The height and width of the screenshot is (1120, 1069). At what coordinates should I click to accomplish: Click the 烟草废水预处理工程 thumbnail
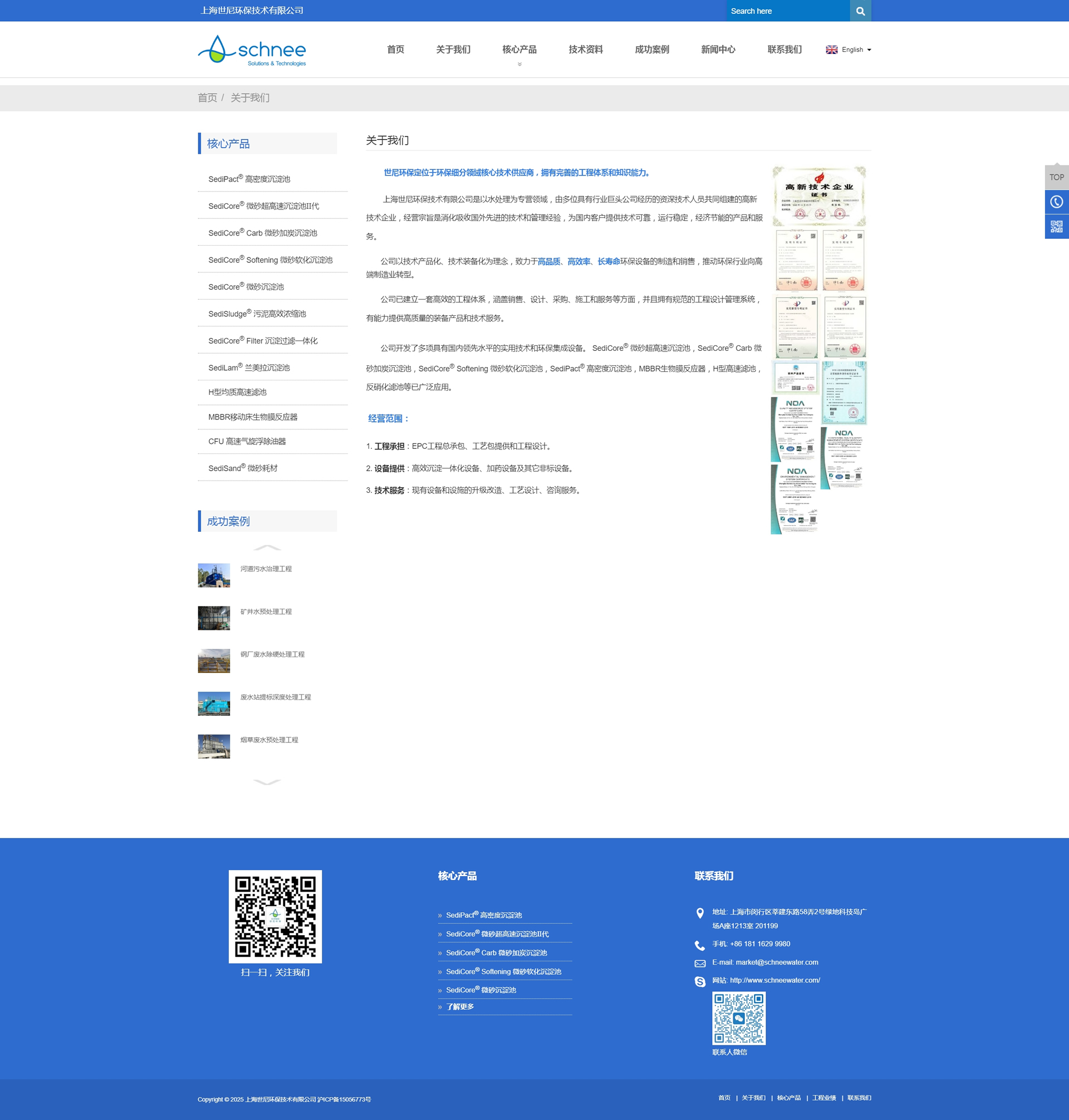[x=214, y=746]
